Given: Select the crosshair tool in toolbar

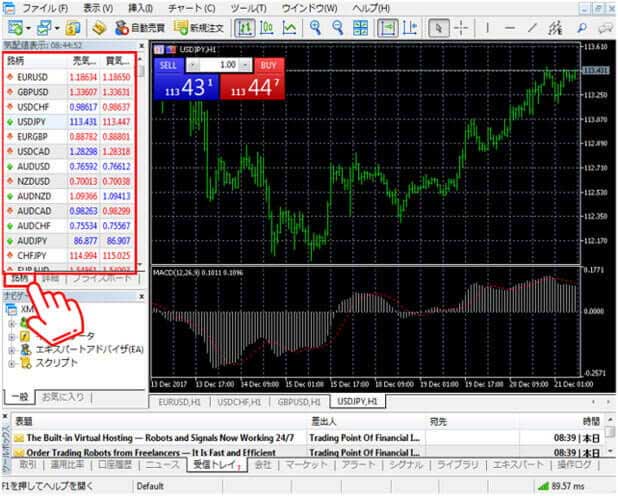Looking at the screenshot, I should click(x=461, y=27).
